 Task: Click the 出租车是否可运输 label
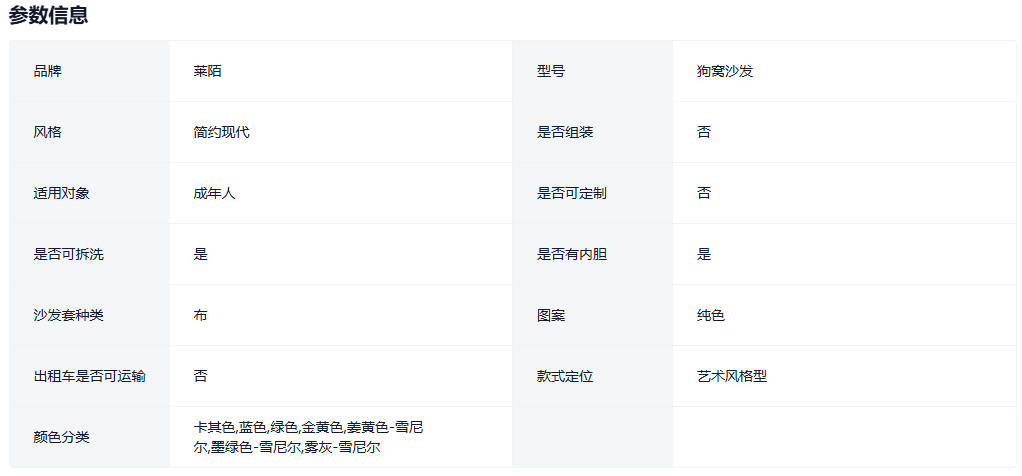(x=89, y=376)
